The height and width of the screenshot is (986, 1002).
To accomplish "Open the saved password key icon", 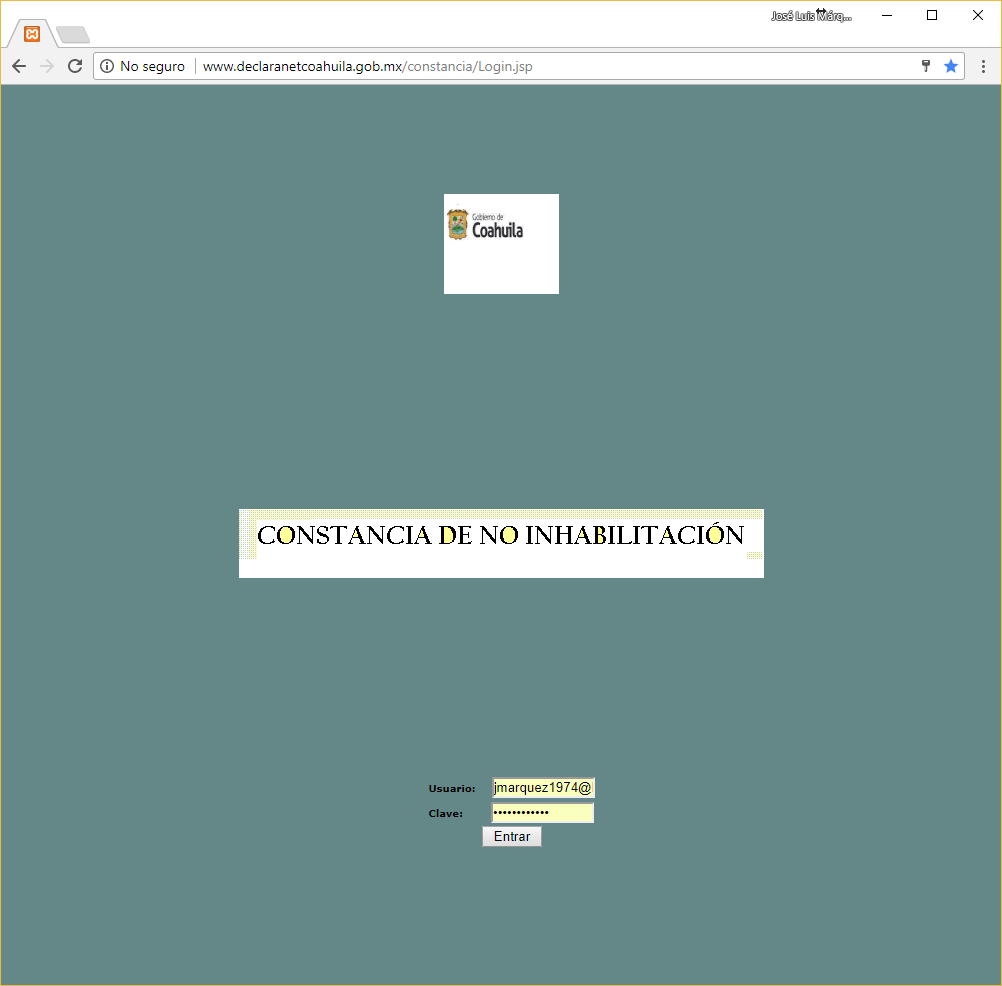I will coord(926,66).
